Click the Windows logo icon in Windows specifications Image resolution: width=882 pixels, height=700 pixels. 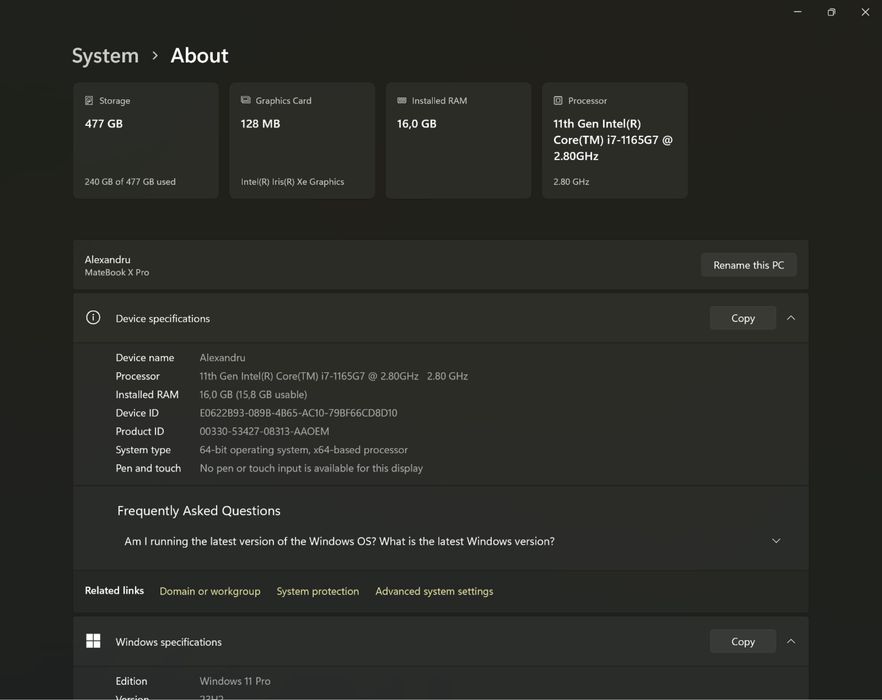pos(93,642)
